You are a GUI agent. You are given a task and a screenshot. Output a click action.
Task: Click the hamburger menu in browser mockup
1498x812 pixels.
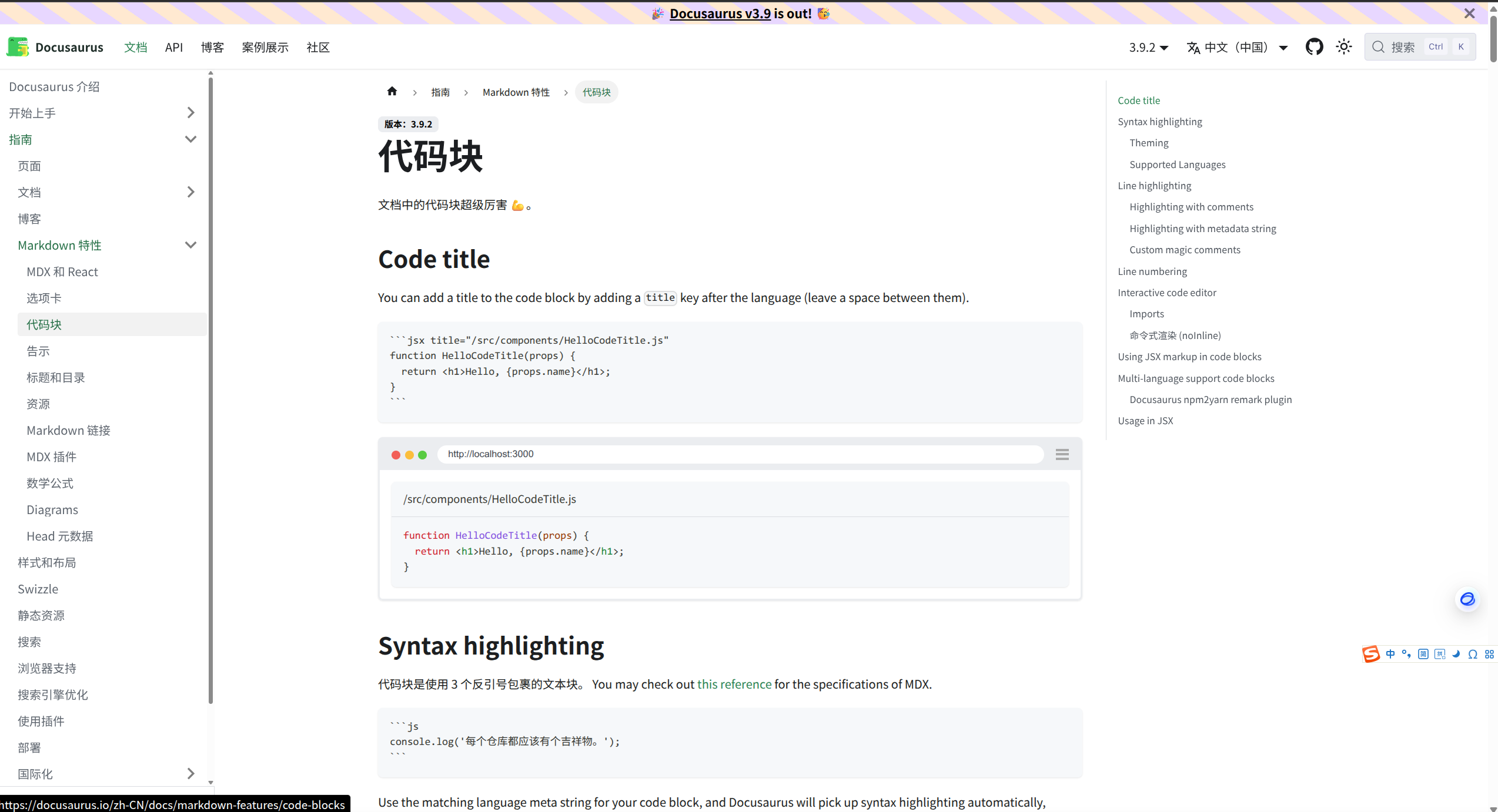1062,454
